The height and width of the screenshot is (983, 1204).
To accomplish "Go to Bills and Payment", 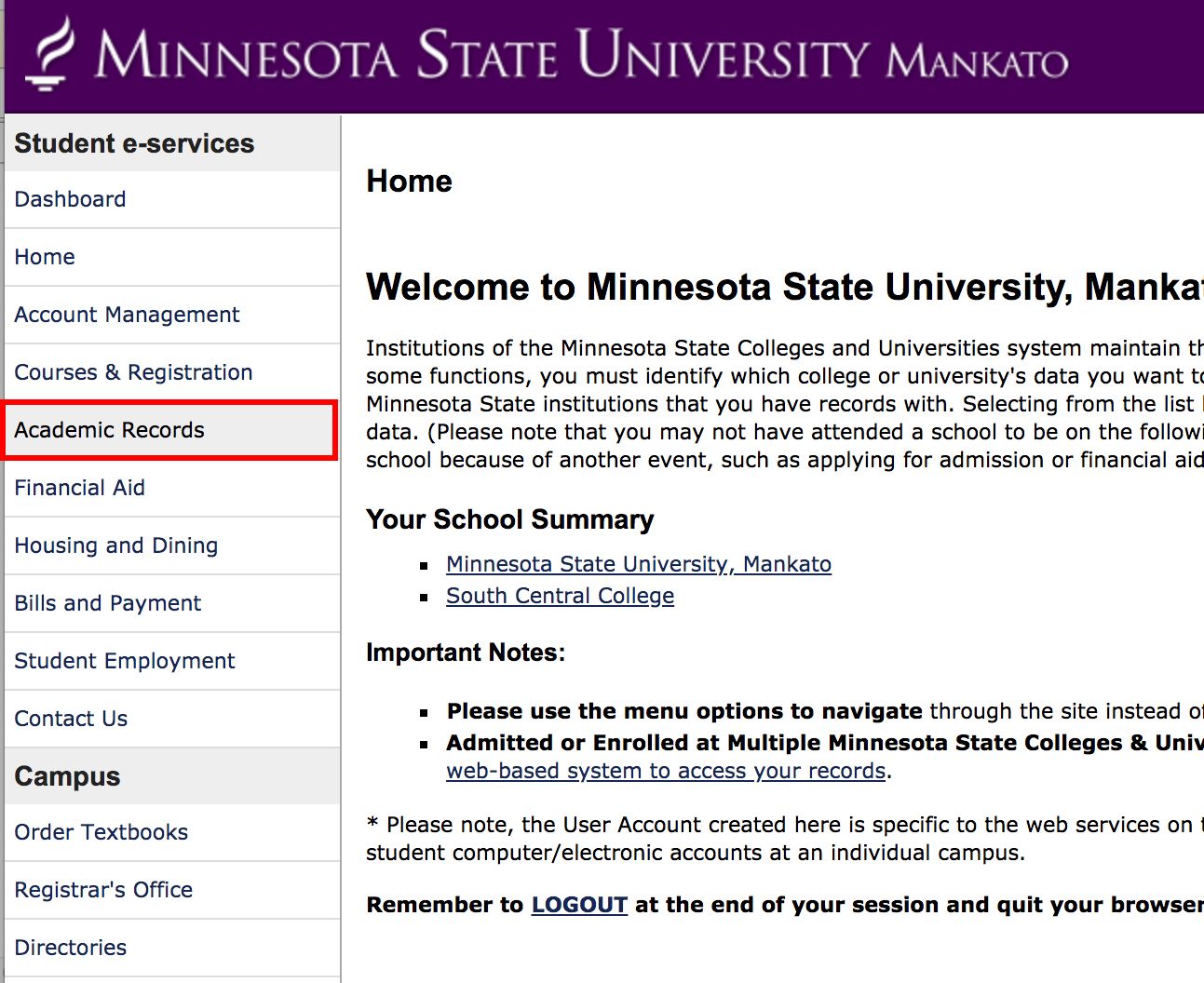I will (x=107, y=603).
